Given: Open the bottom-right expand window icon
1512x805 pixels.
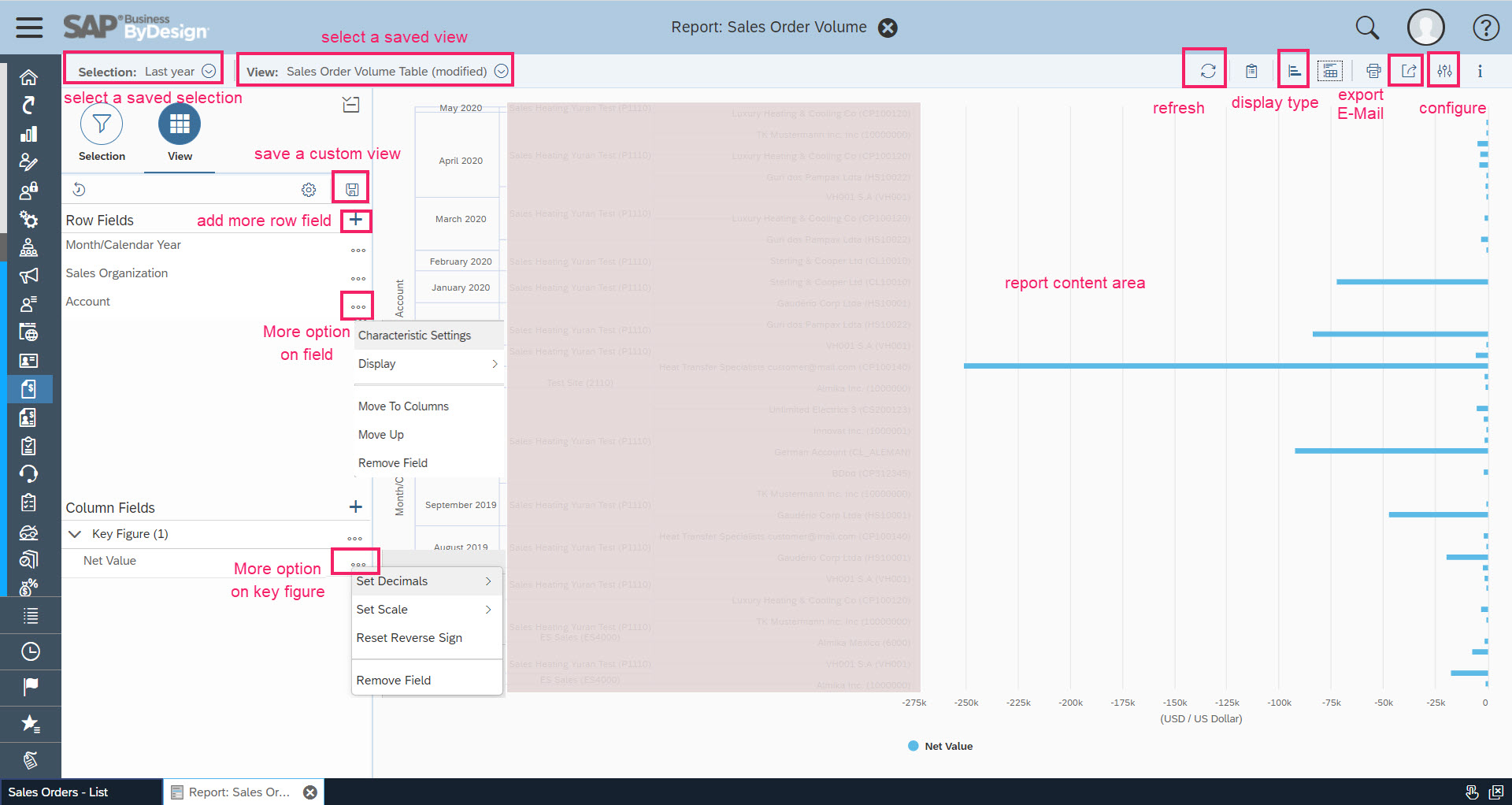Looking at the screenshot, I should pyautogui.click(x=1496, y=792).
